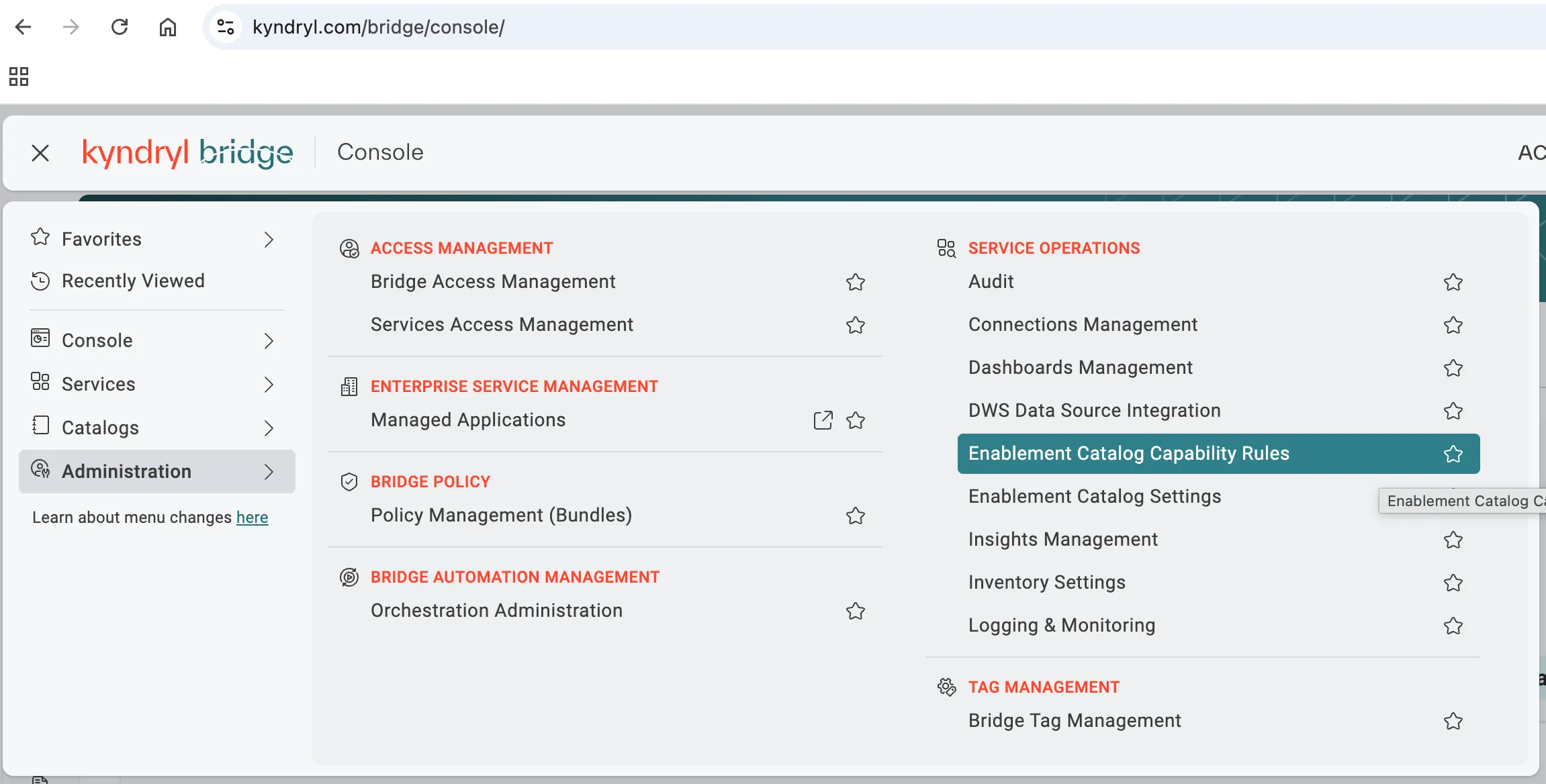Screen dimensions: 1546x784
Task: Star Inventory Settings
Action: 1453,583
